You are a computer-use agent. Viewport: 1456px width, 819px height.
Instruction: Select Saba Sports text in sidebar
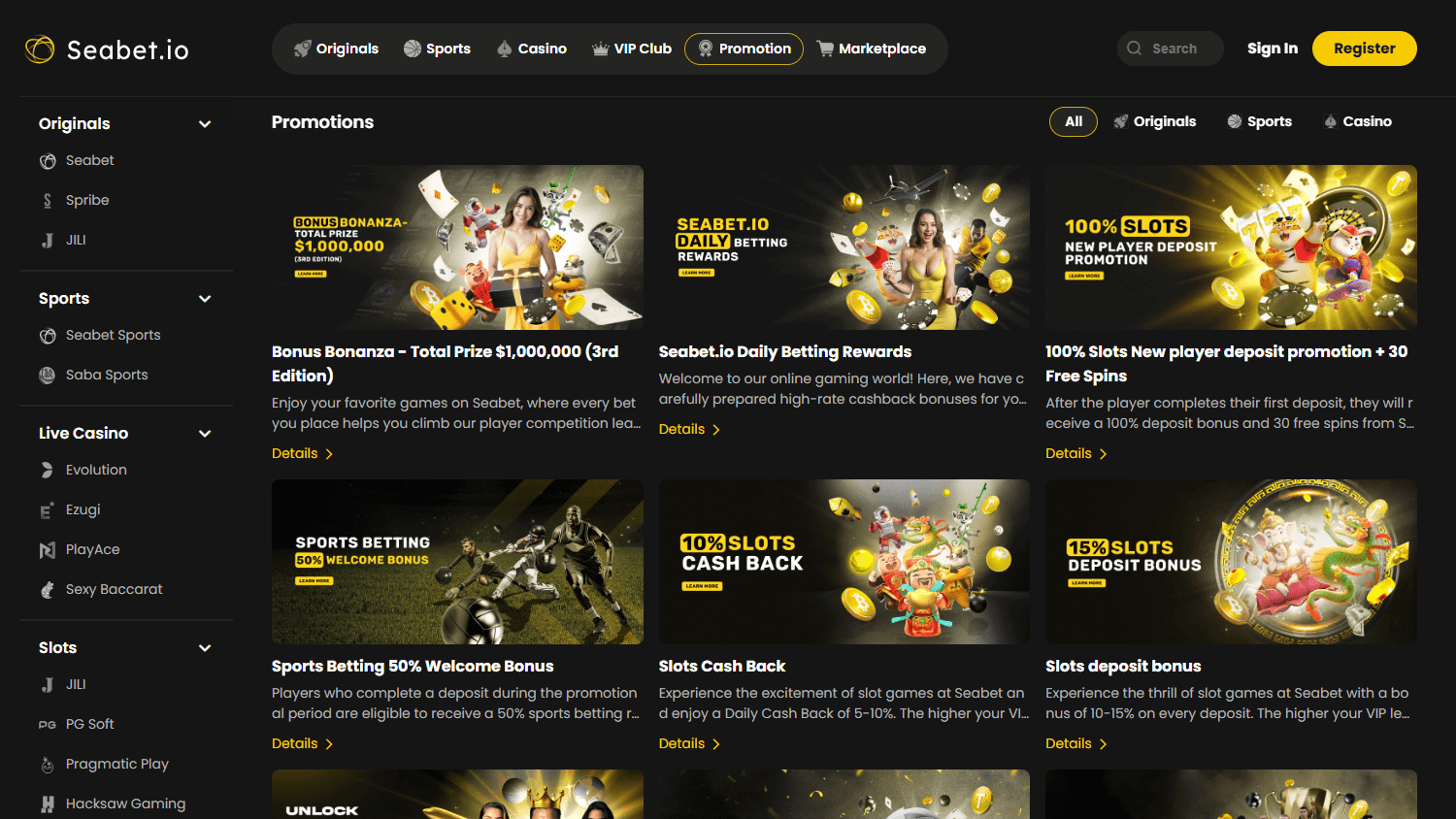(107, 375)
